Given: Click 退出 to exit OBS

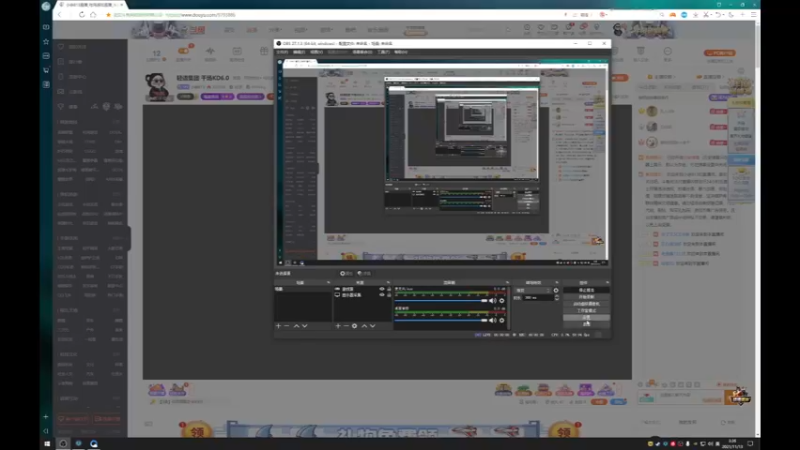Looking at the screenshot, I should tap(586, 324).
